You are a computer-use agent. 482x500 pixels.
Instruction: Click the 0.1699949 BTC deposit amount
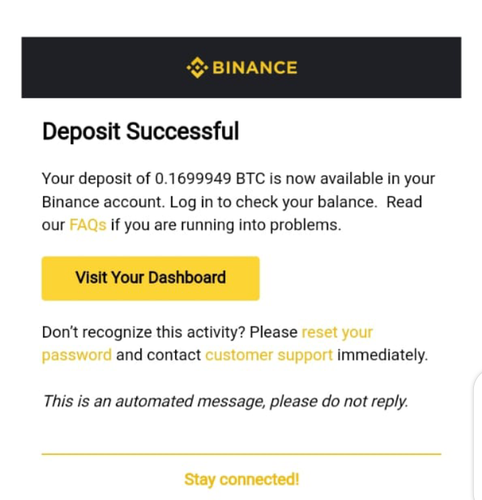[x=210, y=178]
